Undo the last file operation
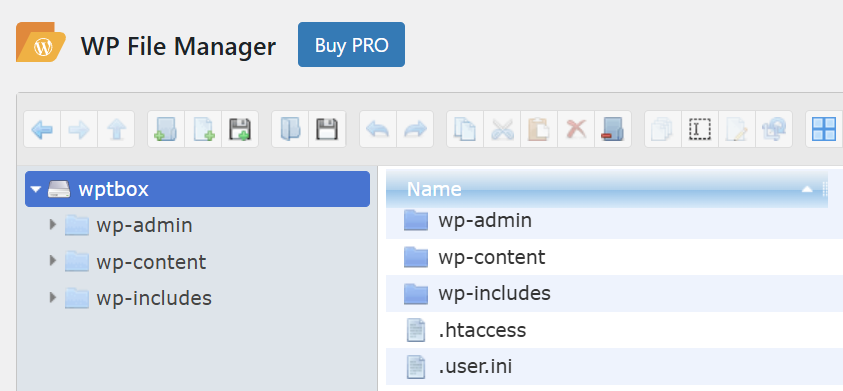The image size is (843, 391). pyautogui.click(x=377, y=129)
